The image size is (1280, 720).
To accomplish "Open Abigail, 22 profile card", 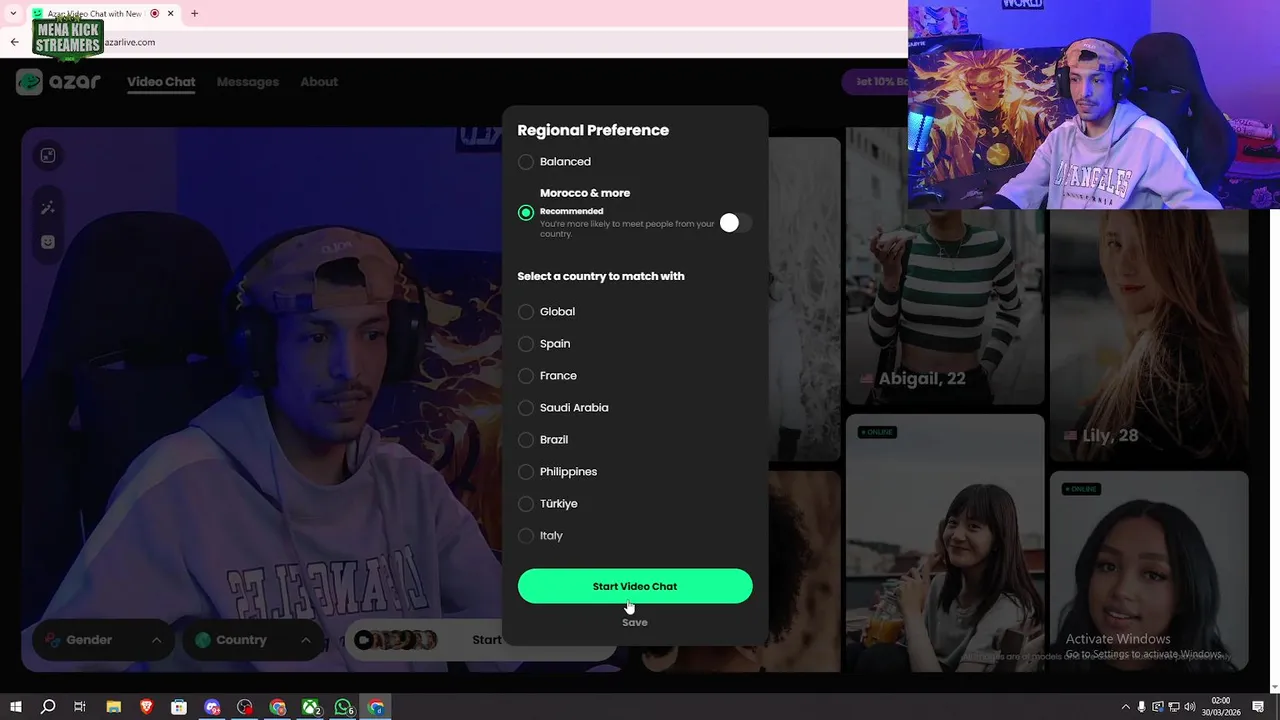I will 945,266.
